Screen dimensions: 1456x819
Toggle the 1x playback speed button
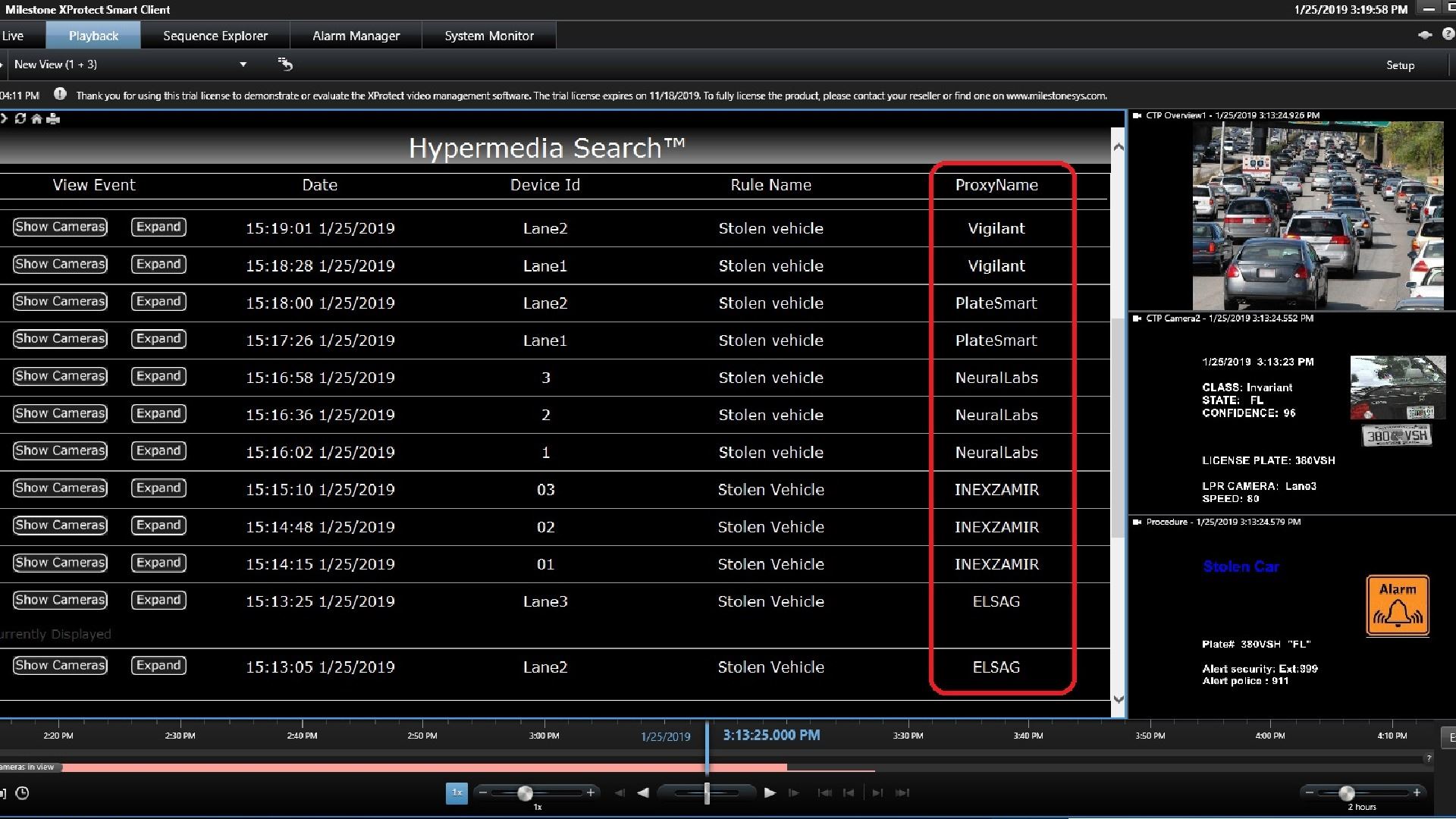click(457, 792)
